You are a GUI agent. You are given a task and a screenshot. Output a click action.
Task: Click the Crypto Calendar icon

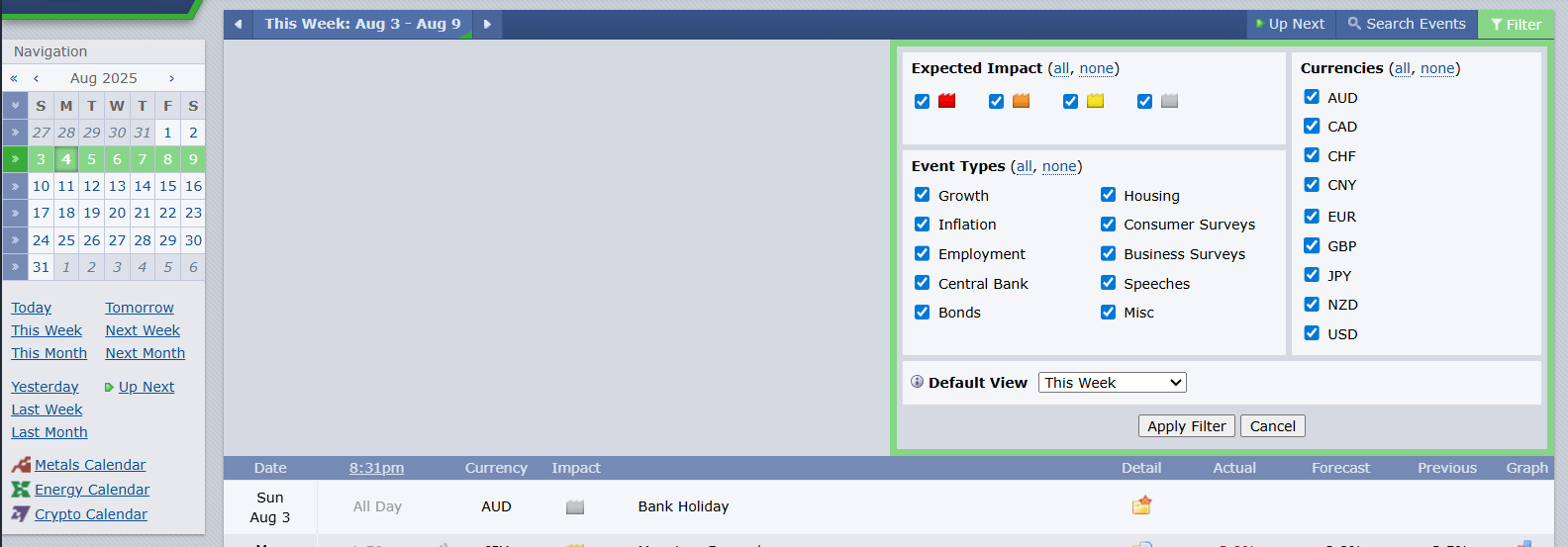click(21, 514)
